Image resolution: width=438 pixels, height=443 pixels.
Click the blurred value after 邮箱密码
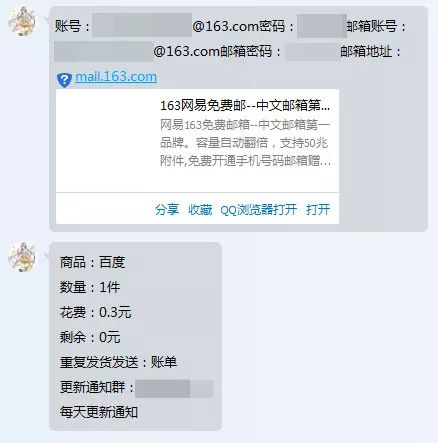pos(312,52)
